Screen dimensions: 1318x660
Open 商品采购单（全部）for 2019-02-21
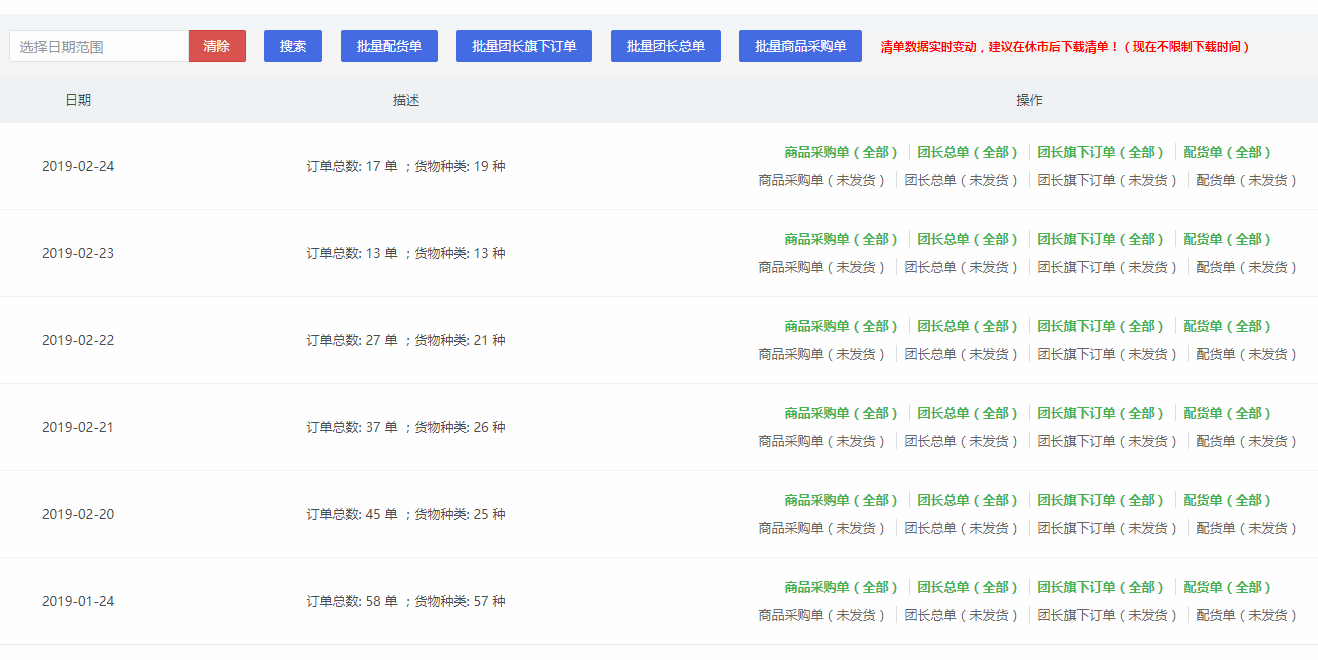(841, 414)
